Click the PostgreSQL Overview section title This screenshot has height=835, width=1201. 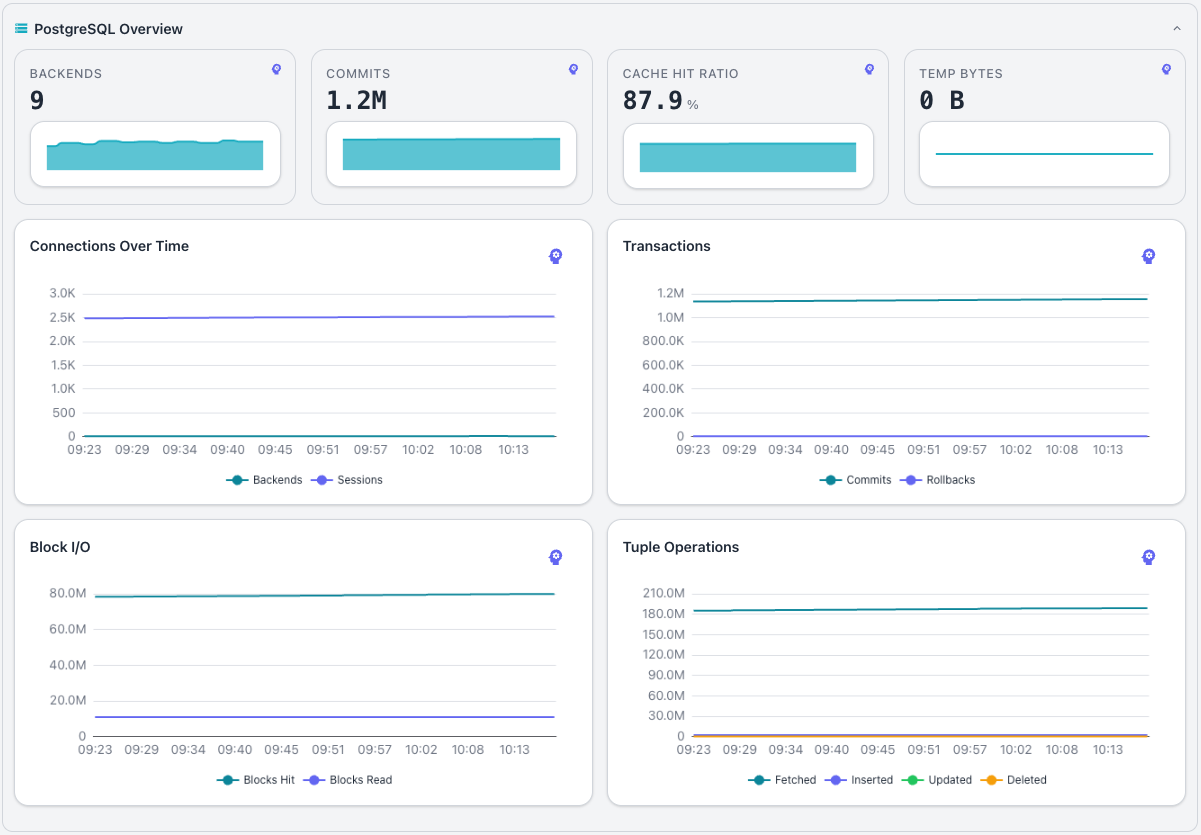108,29
